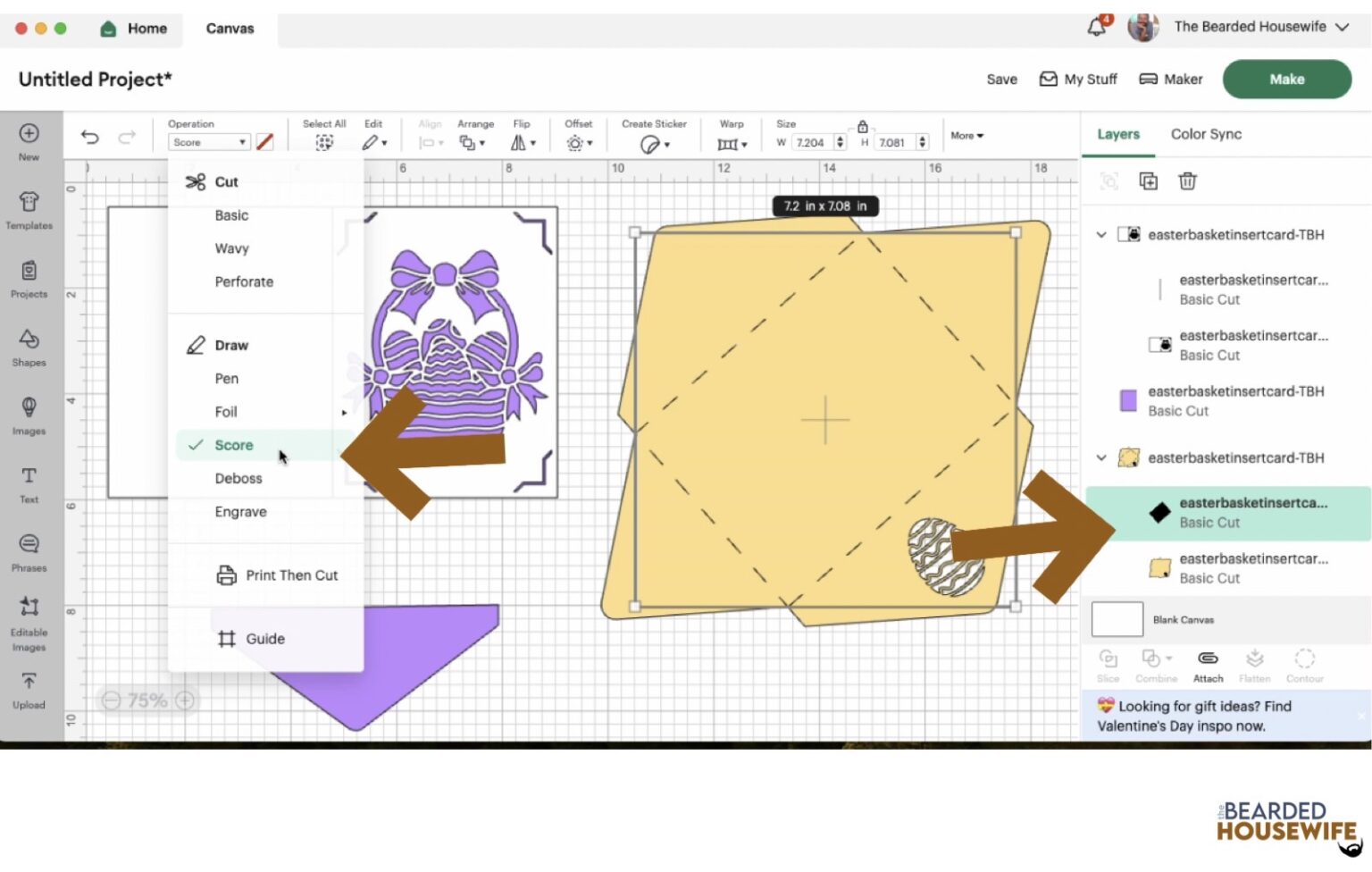Duplicate the selected layer icon

point(1148,181)
